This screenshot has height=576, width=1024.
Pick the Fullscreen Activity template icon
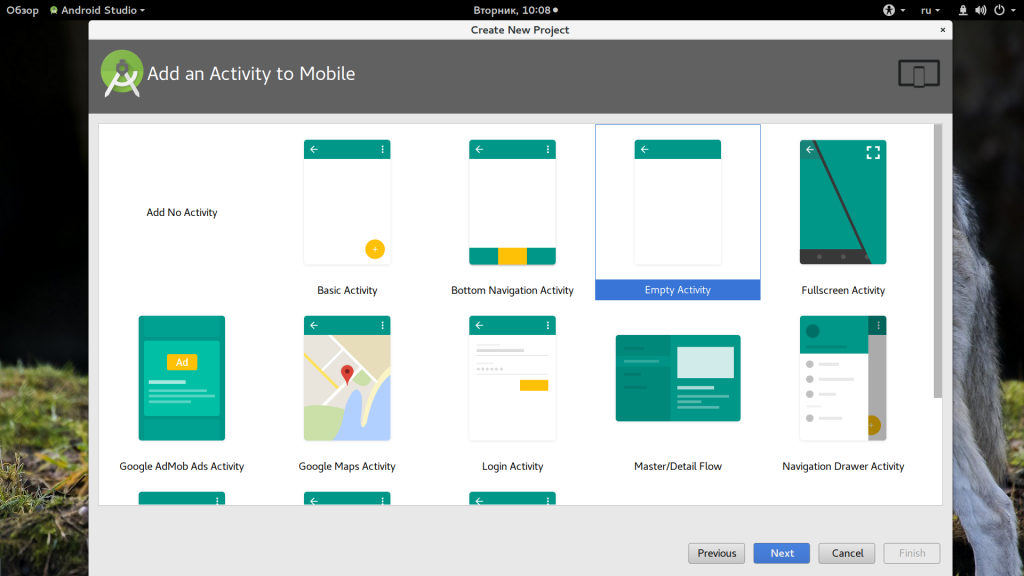pos(843,203)
